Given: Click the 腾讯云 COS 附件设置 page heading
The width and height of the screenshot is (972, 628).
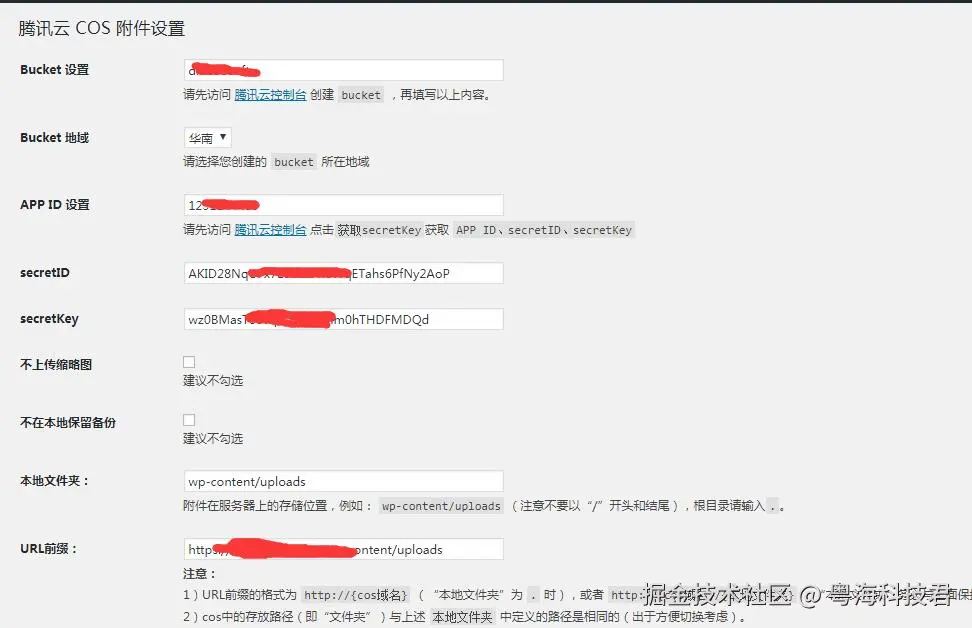Looking at the screenshot, I should pos(102,29).
